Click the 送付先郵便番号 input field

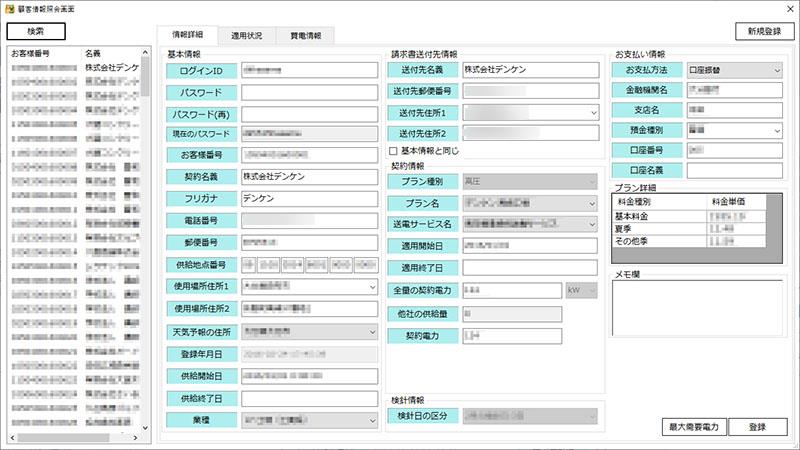click(x=531, y=91)
